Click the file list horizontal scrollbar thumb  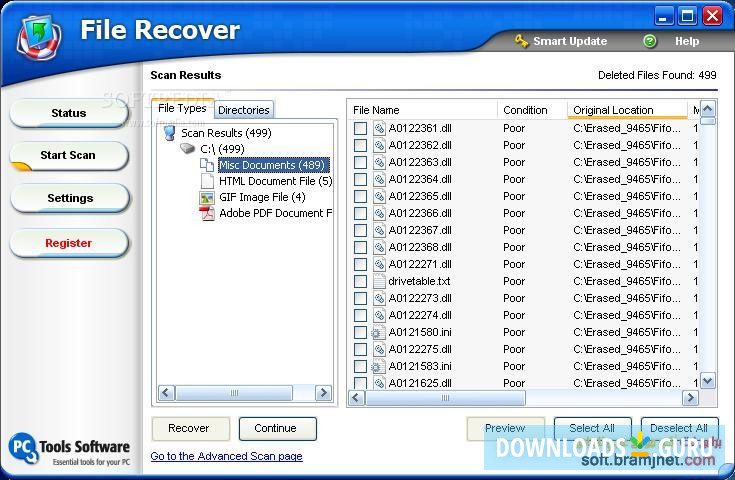pyautogui.click(x=445, y=398)
